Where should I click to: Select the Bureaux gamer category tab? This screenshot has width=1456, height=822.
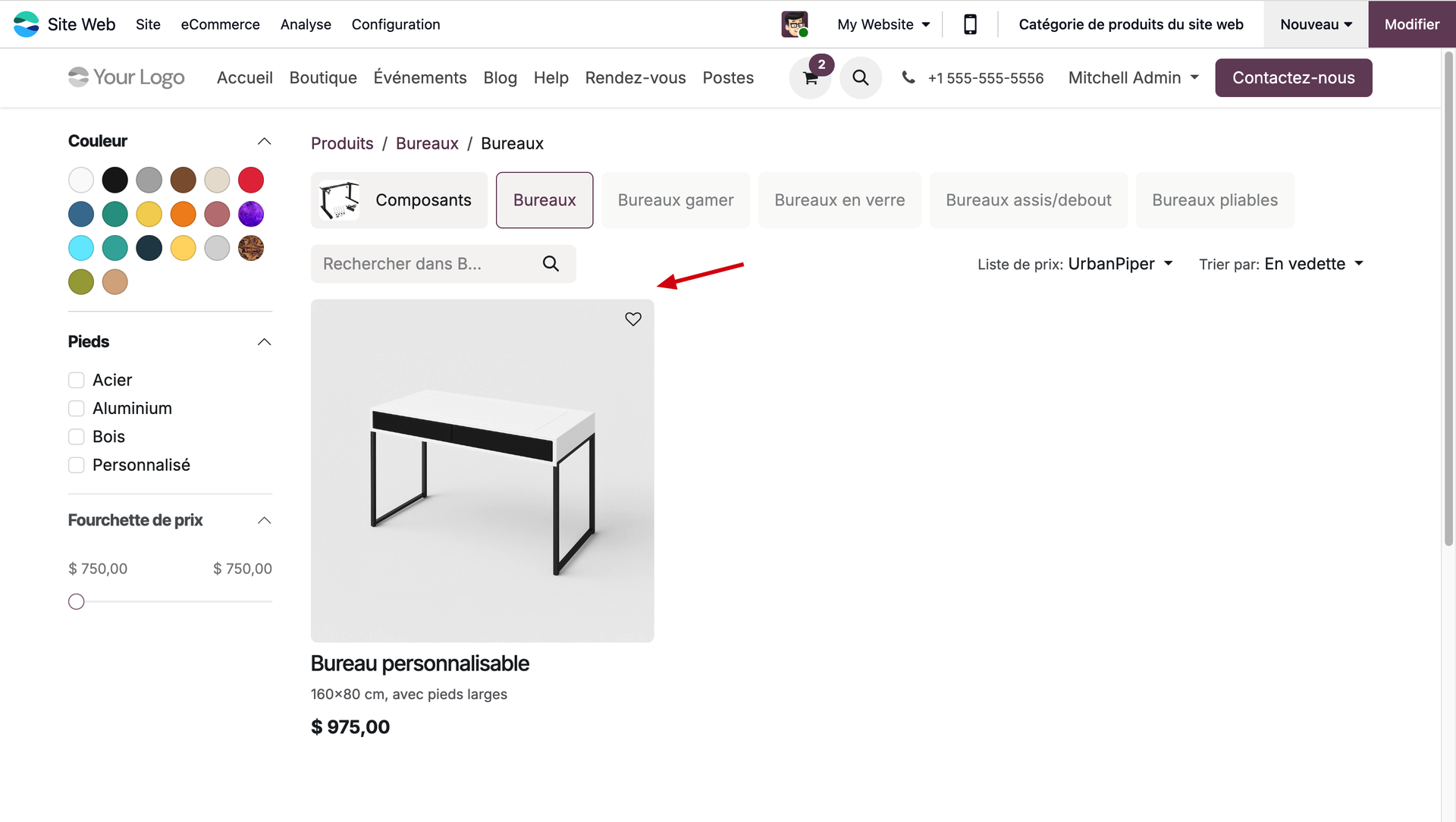(676, 200)
